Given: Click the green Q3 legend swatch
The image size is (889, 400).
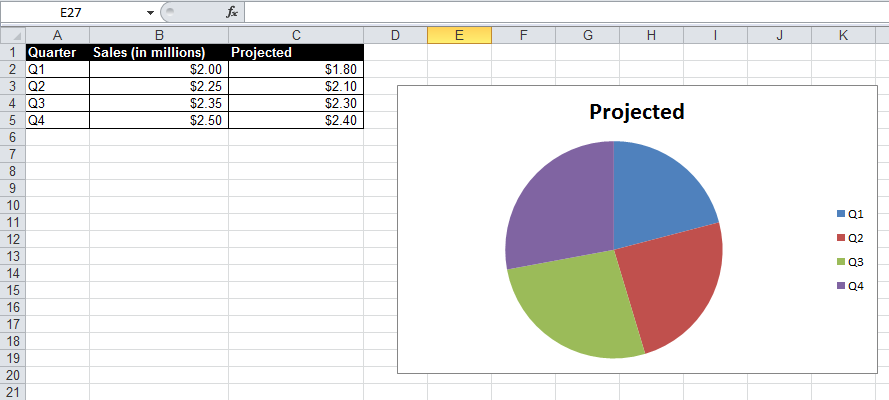Looking at the screenshot, I should click(841, 262).
